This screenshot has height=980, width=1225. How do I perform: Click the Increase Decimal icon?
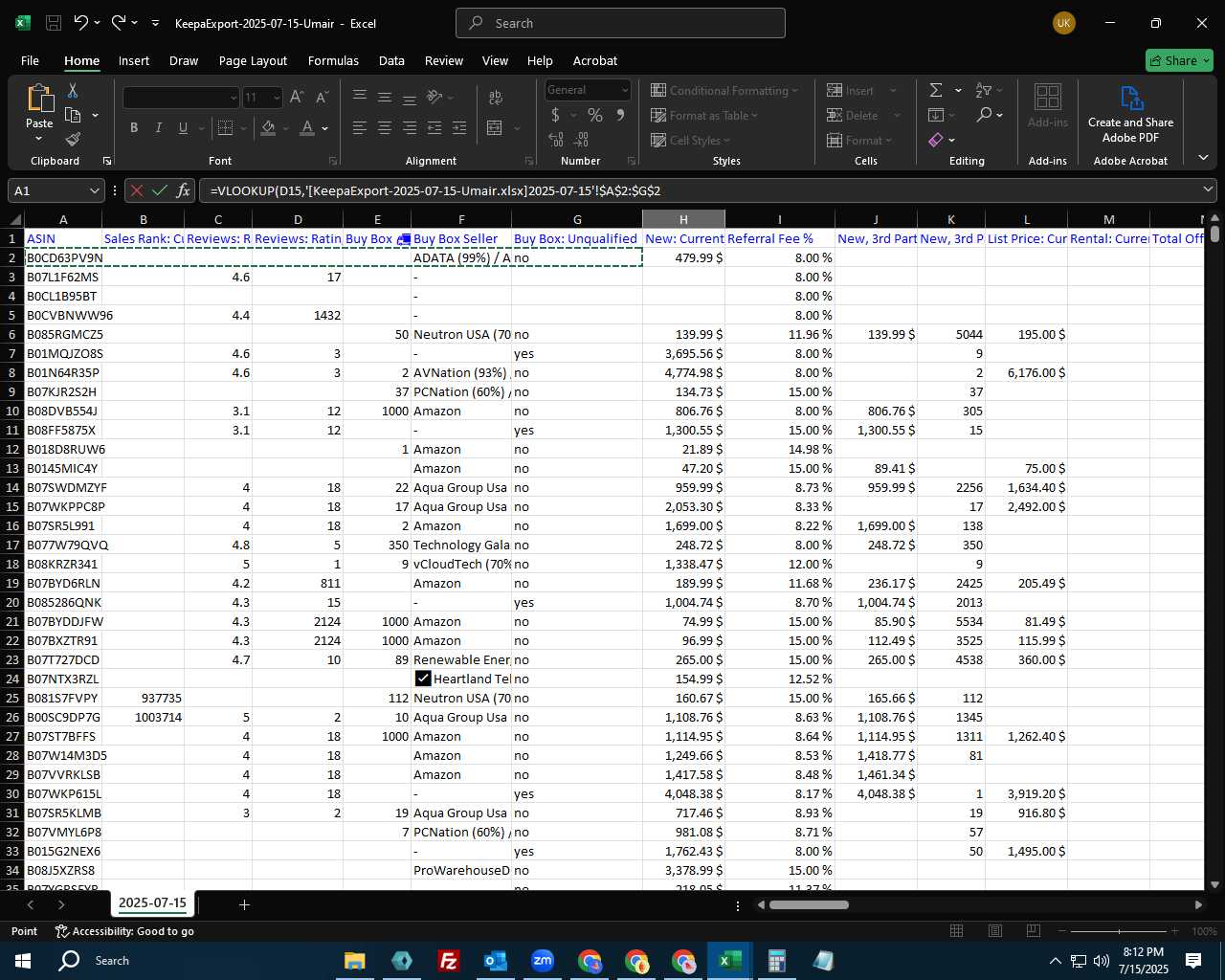click(556, 139)
